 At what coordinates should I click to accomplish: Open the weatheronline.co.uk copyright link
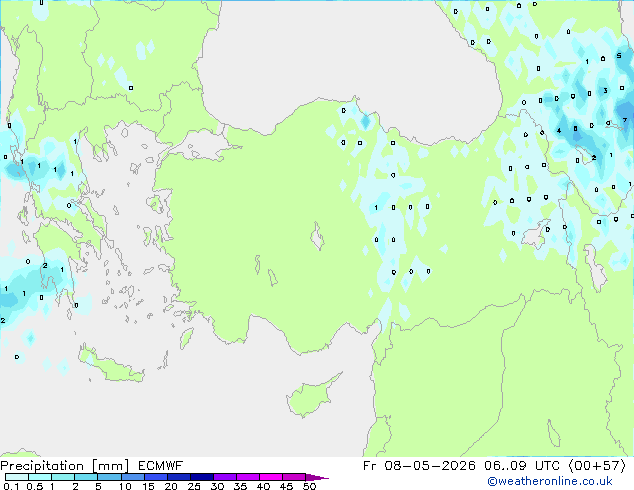tap(550, 481)
